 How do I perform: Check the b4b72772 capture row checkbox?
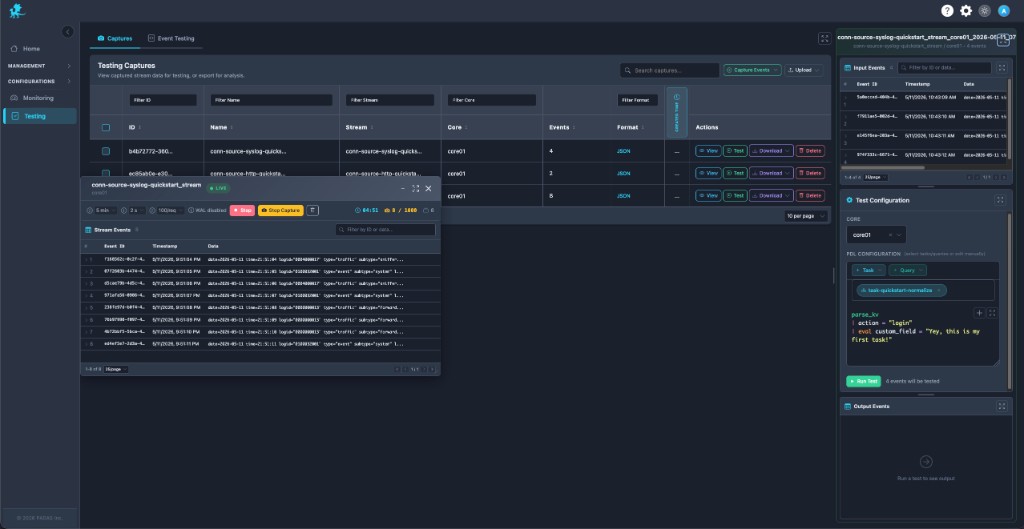point(106,151)
